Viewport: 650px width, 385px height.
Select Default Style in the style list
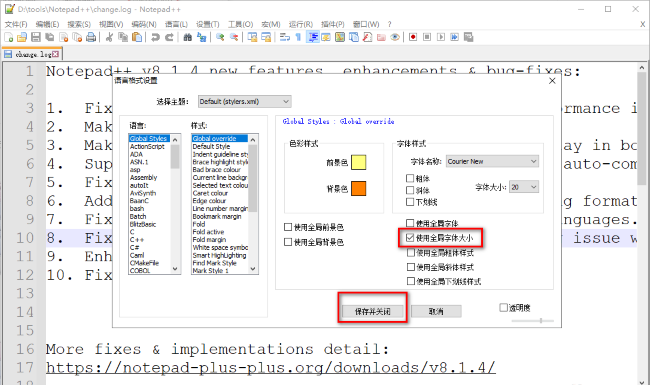click(211, 146)
